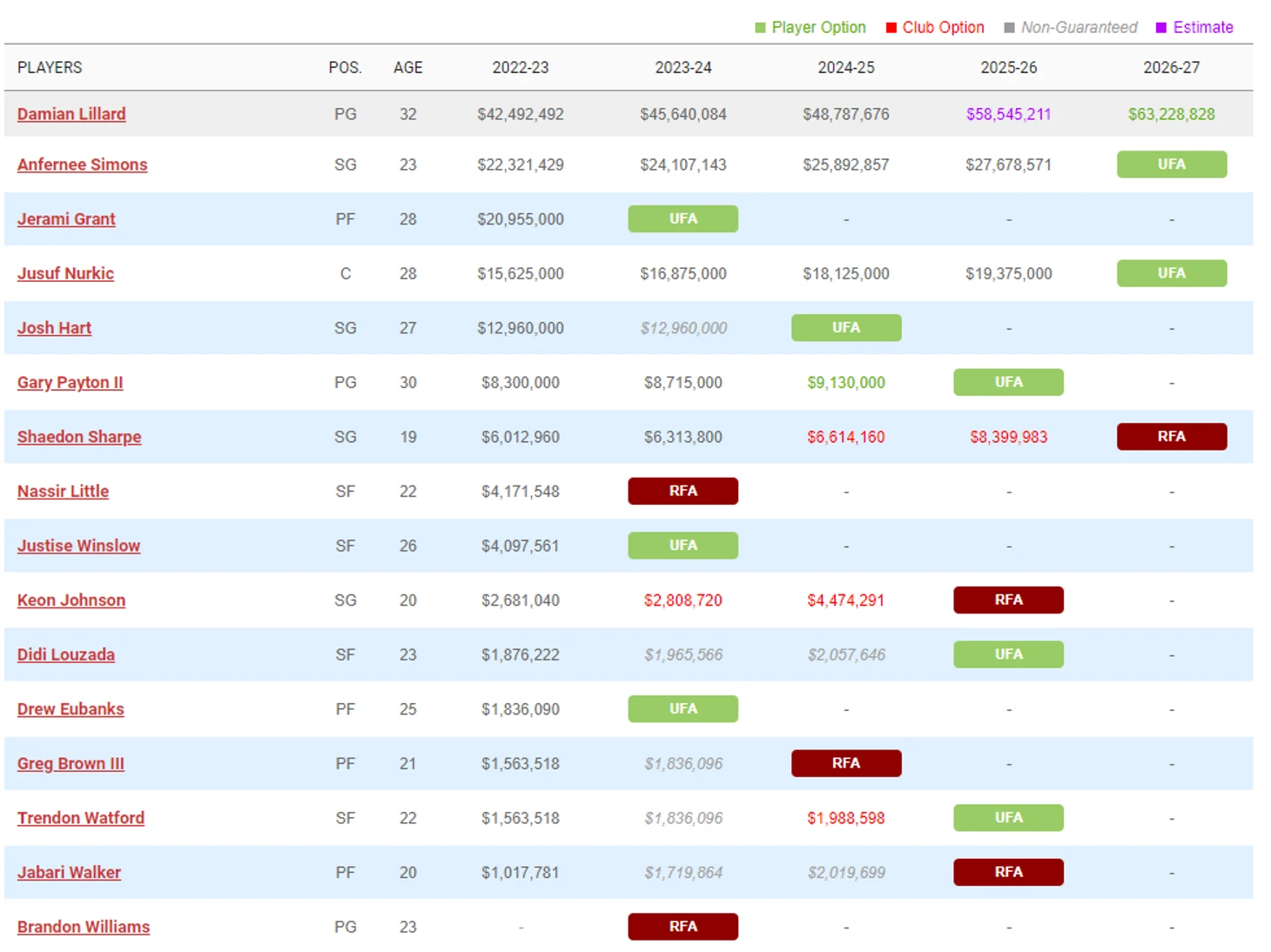Select the 2024-25 column header

click(x=846, y=68)
